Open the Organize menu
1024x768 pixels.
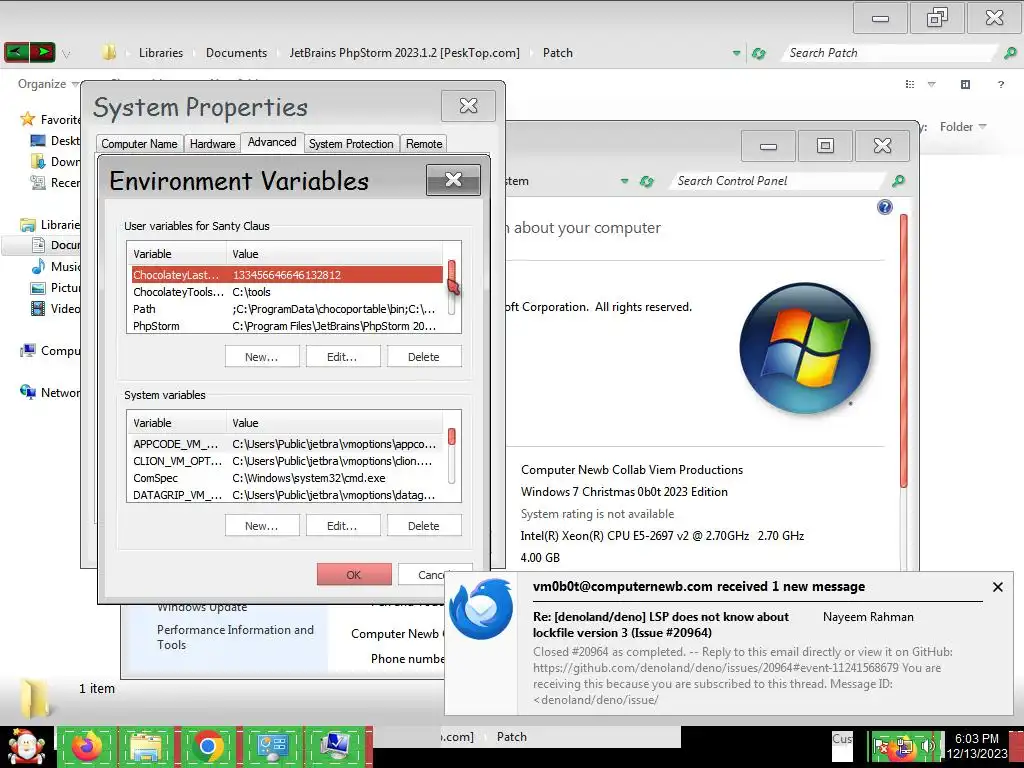tap(48, 84)
